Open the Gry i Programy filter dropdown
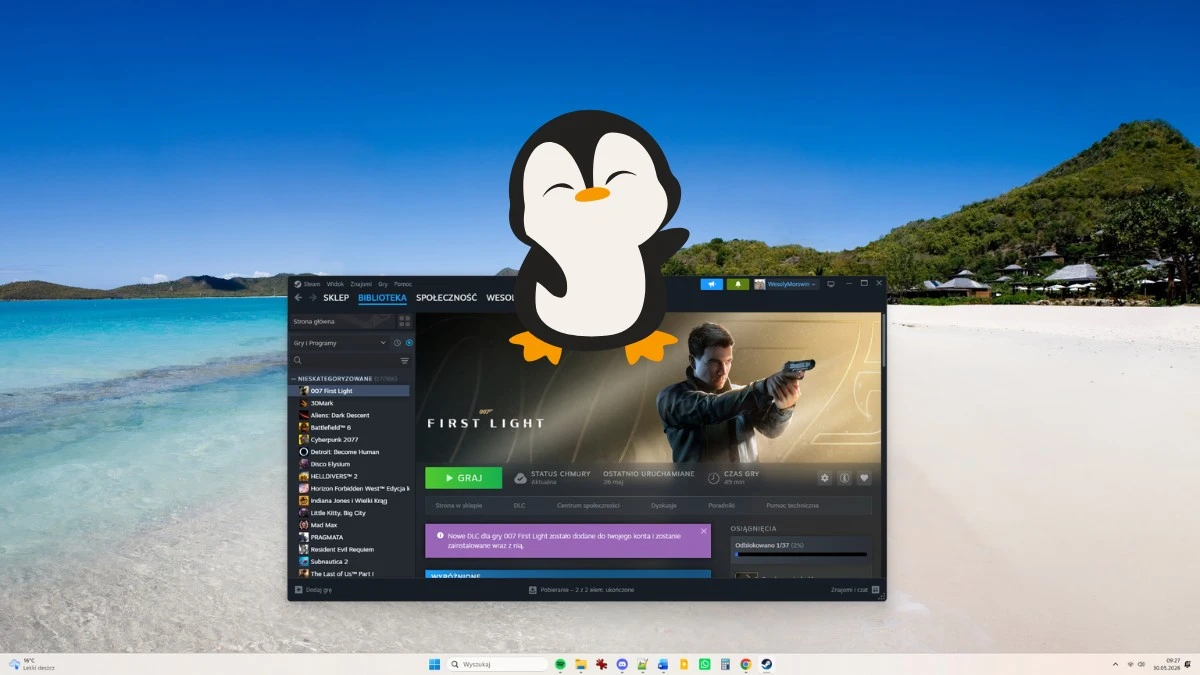The height and width of the screenshot is (675, 1200). pos(339,343)
